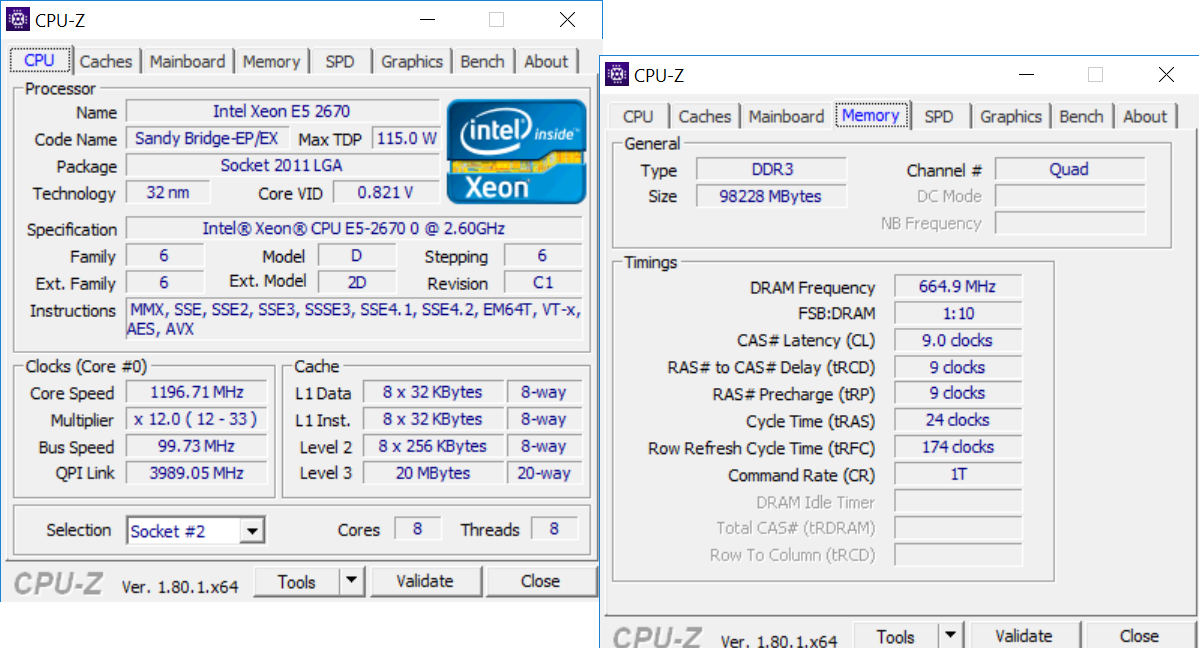Click the Intel Xeon inside logo

pyautogui.click(x=516, y=151)
